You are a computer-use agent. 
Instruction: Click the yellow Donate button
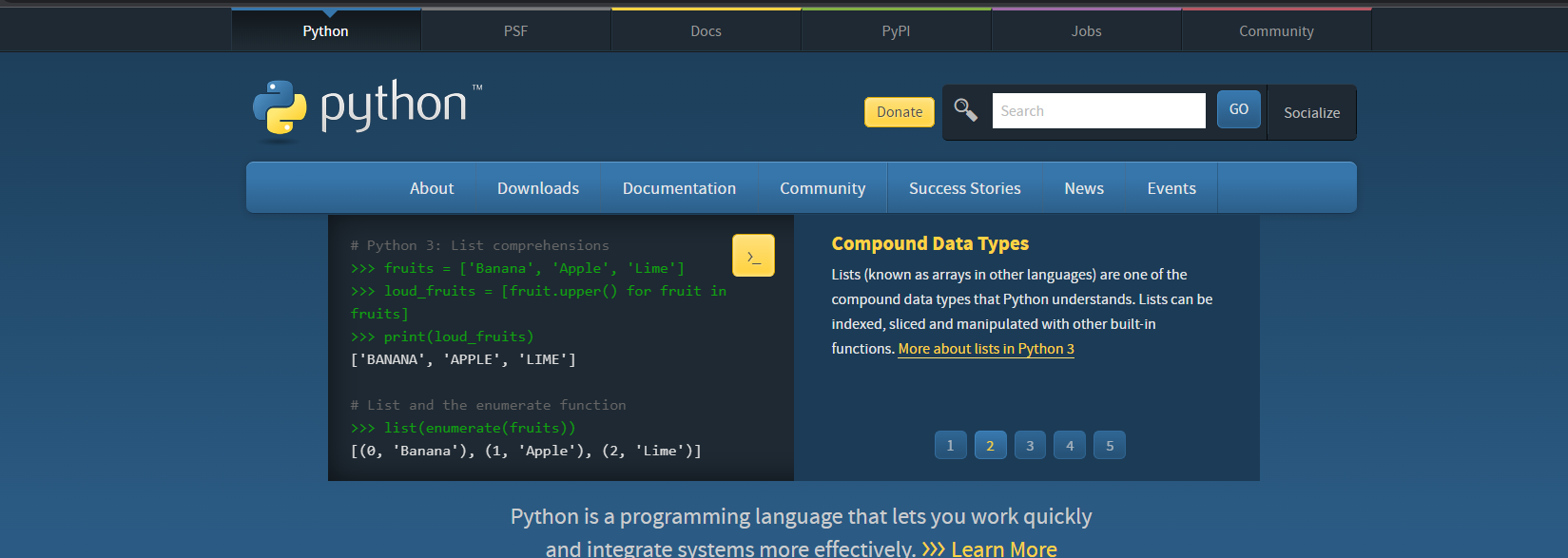coord(900,112)
